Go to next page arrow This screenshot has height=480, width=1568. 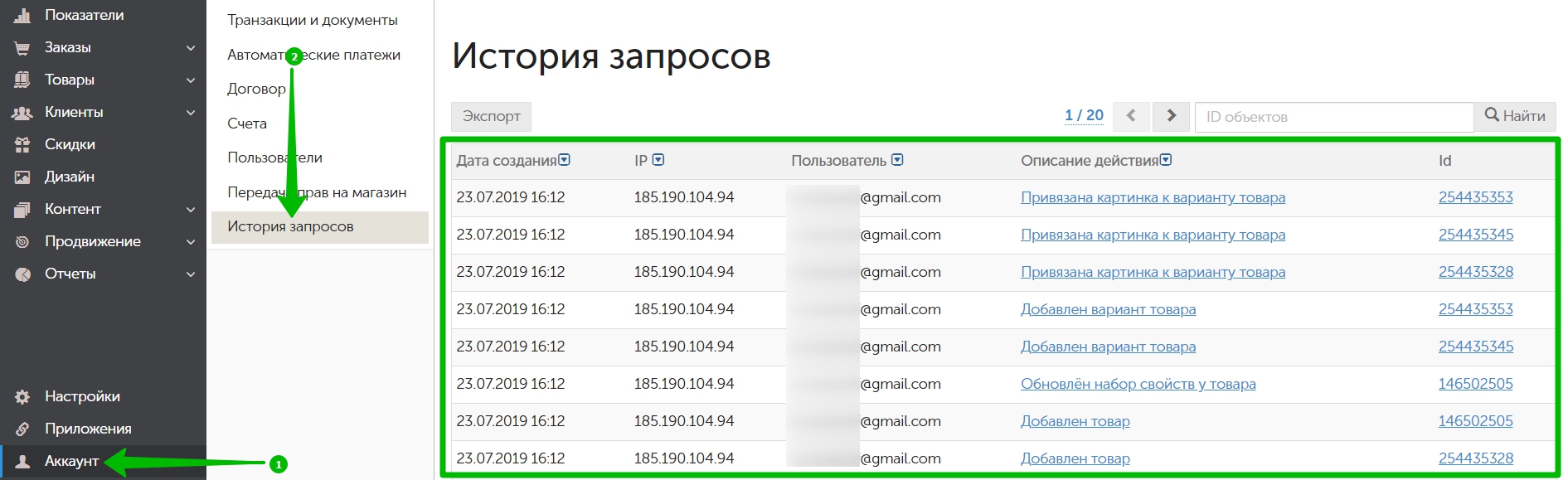[1171, 116]
